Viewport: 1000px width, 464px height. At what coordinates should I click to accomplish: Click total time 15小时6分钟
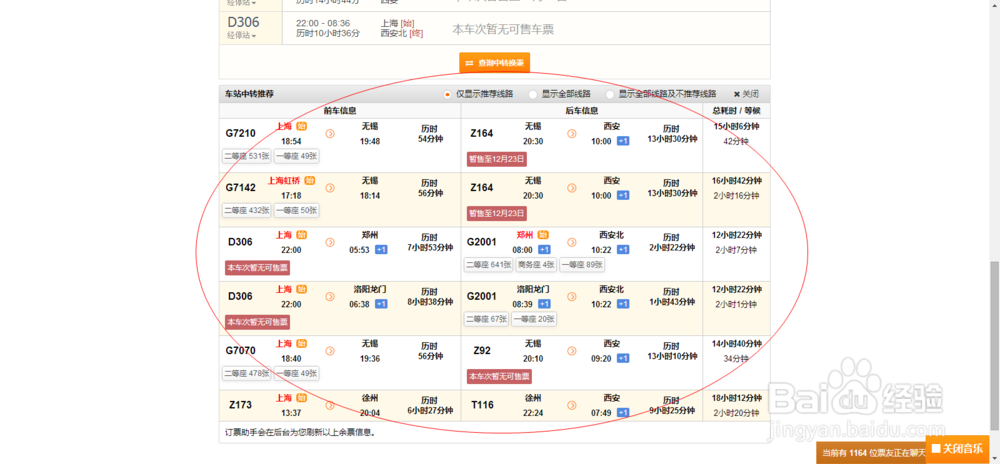pyautogui.click(x=736, y=126)
